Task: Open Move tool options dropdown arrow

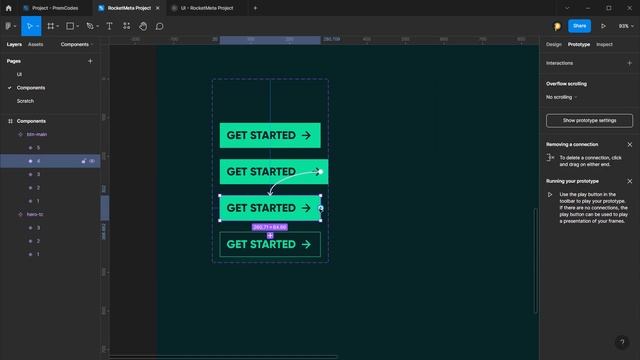Action: point(37,26)
